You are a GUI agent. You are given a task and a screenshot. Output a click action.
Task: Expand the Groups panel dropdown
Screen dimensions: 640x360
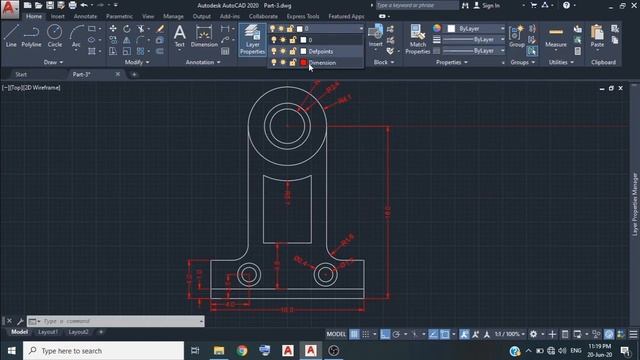[522, 62]
